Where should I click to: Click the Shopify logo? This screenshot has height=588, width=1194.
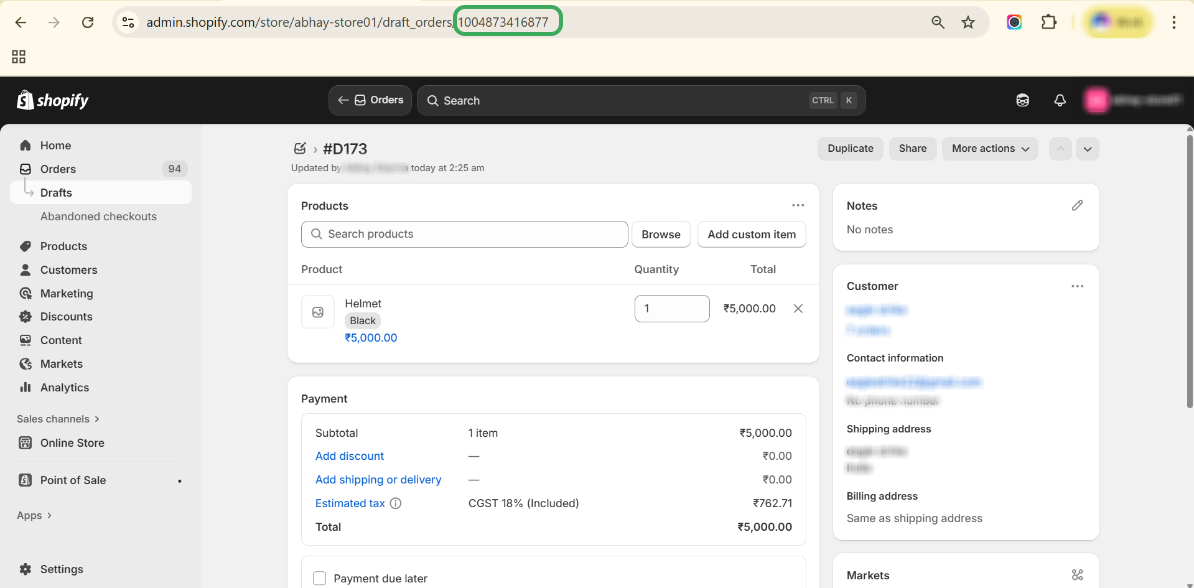tap(53, 100)
